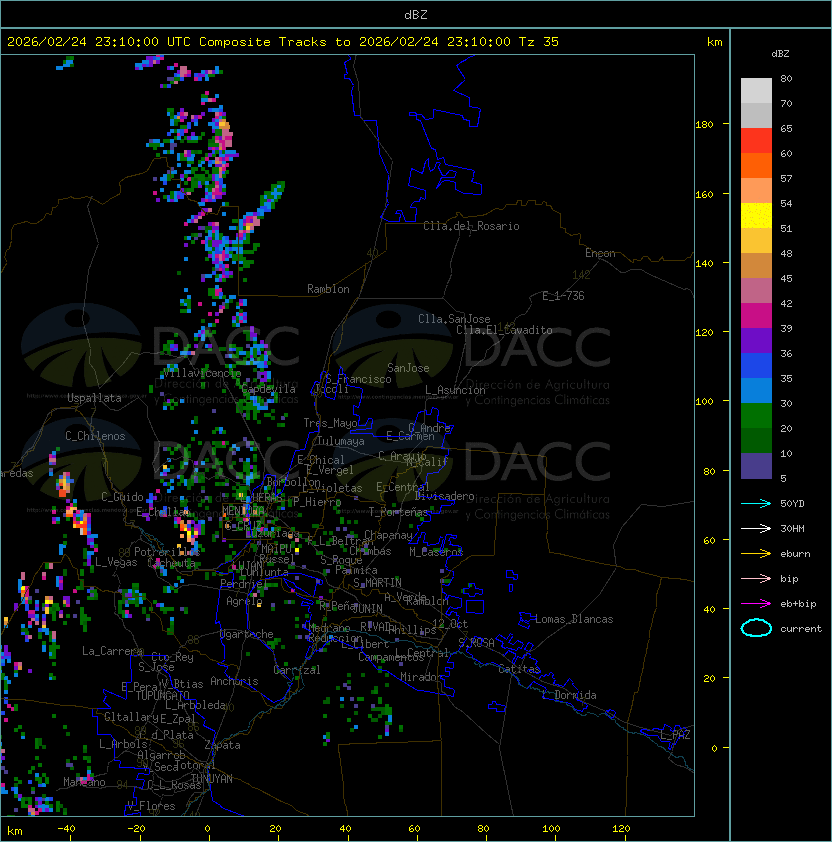Click the 'Agrelo' map label
Screen dimensions: 832x842
244,601
